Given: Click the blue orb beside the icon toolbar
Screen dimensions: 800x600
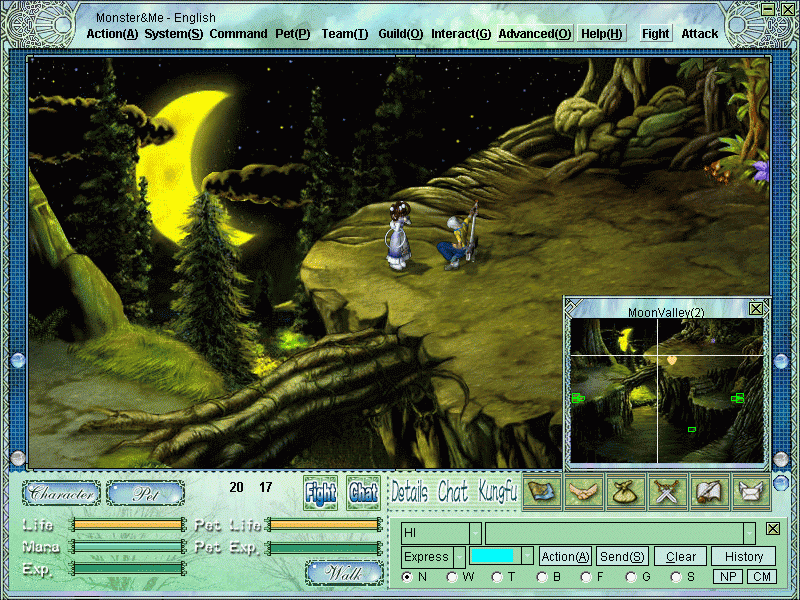Looking at the screenshot, I should (781, 482).
